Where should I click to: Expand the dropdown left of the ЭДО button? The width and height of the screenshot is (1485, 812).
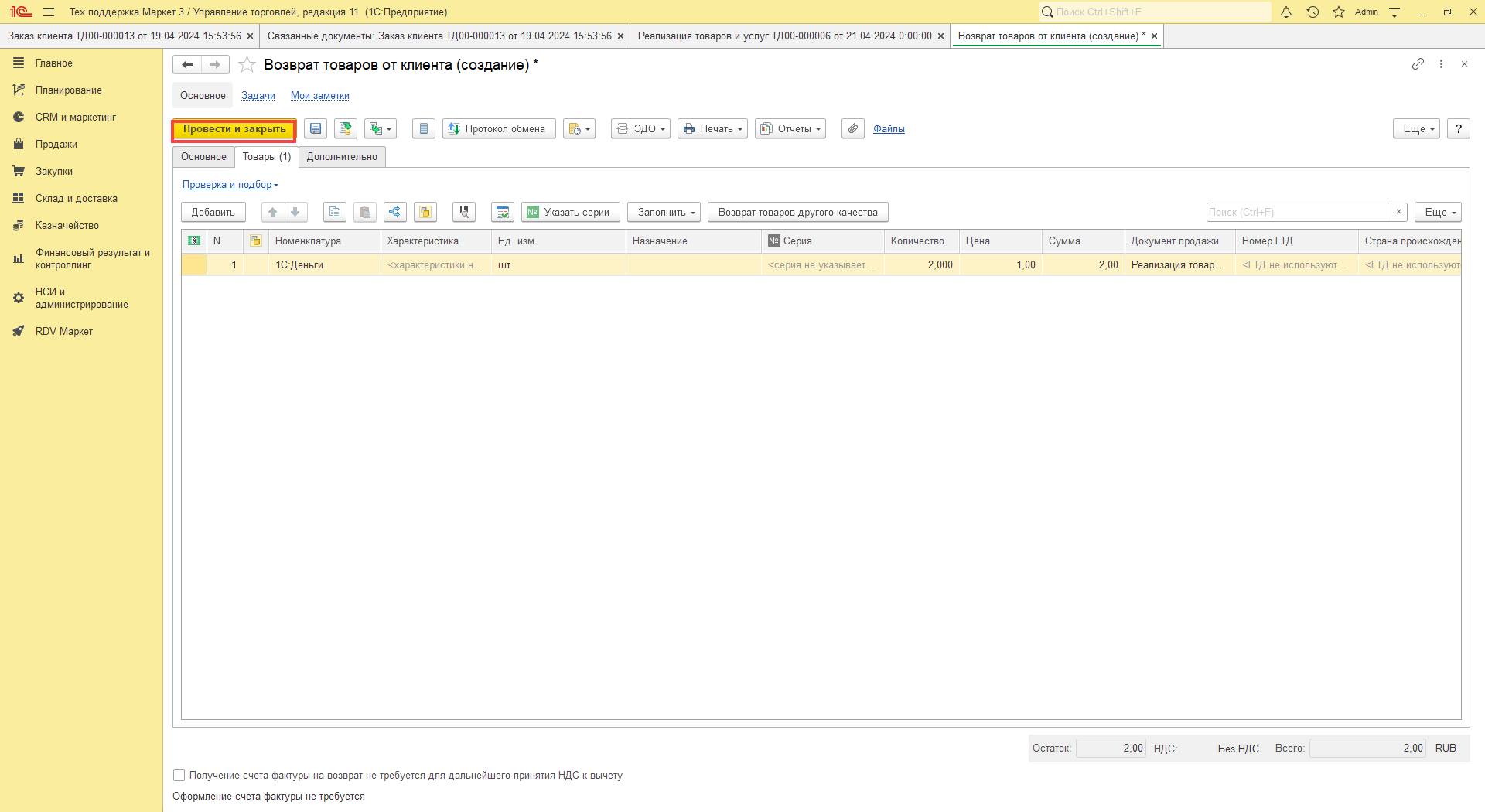click(579, 129)
